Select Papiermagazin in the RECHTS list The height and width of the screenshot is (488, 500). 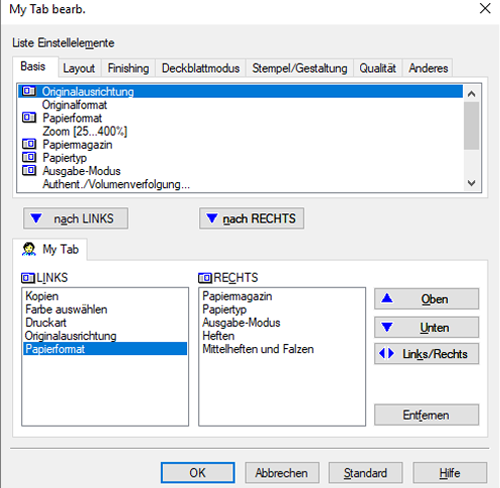(x=282, y=296)
